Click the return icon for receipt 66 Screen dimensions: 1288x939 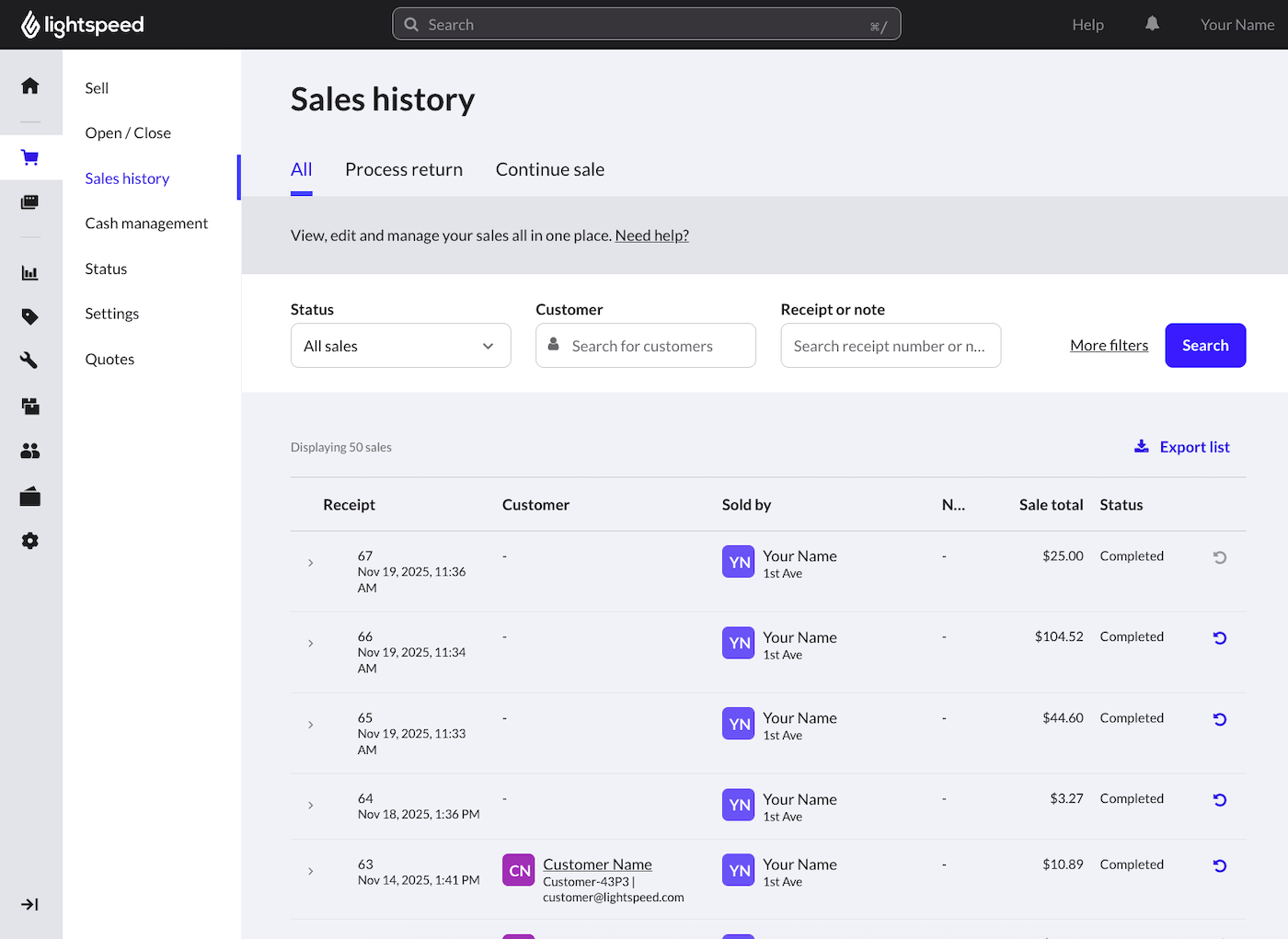tap(1219, 638)
